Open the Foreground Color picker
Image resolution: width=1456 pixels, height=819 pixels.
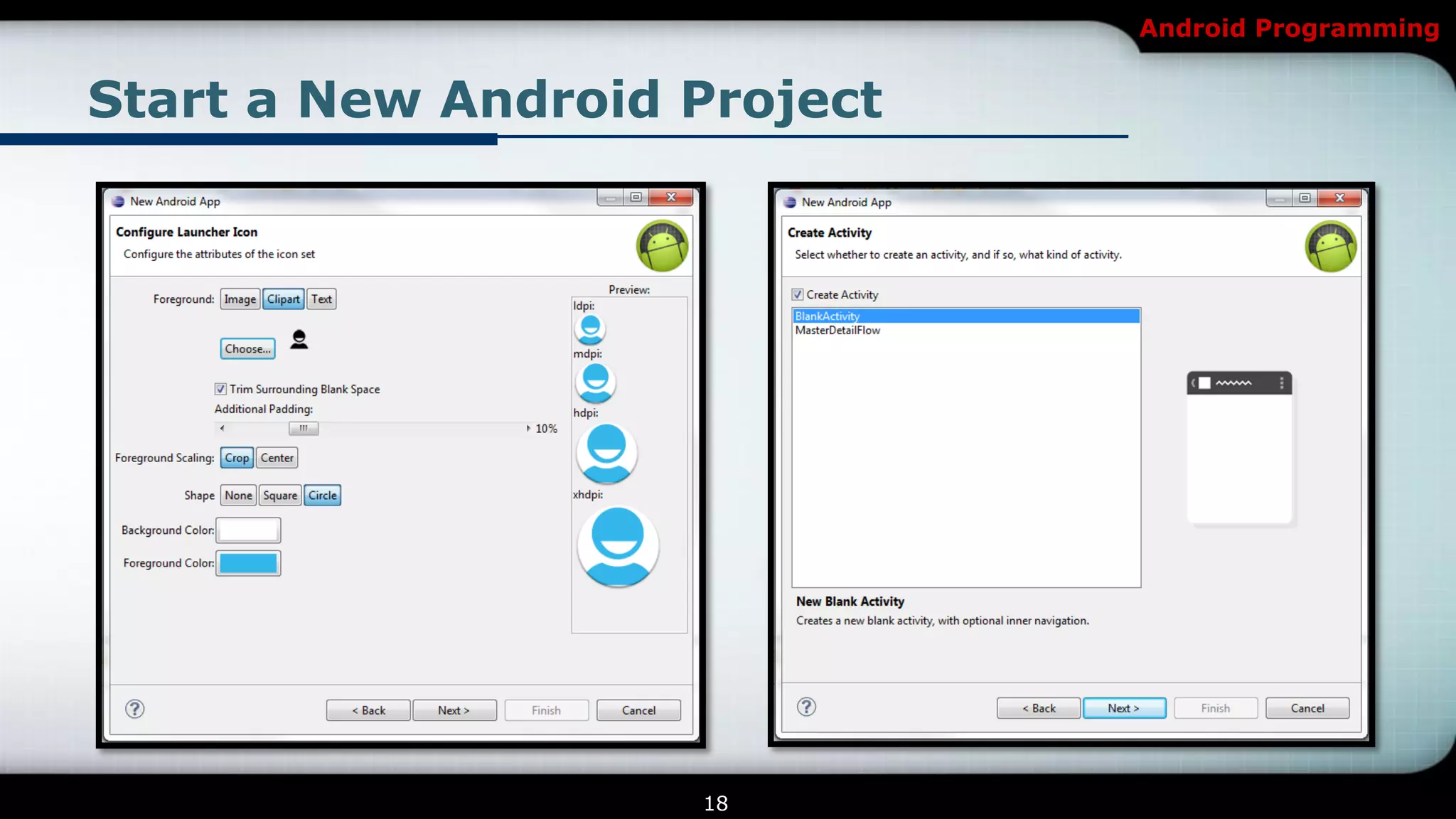click(248, 563)
